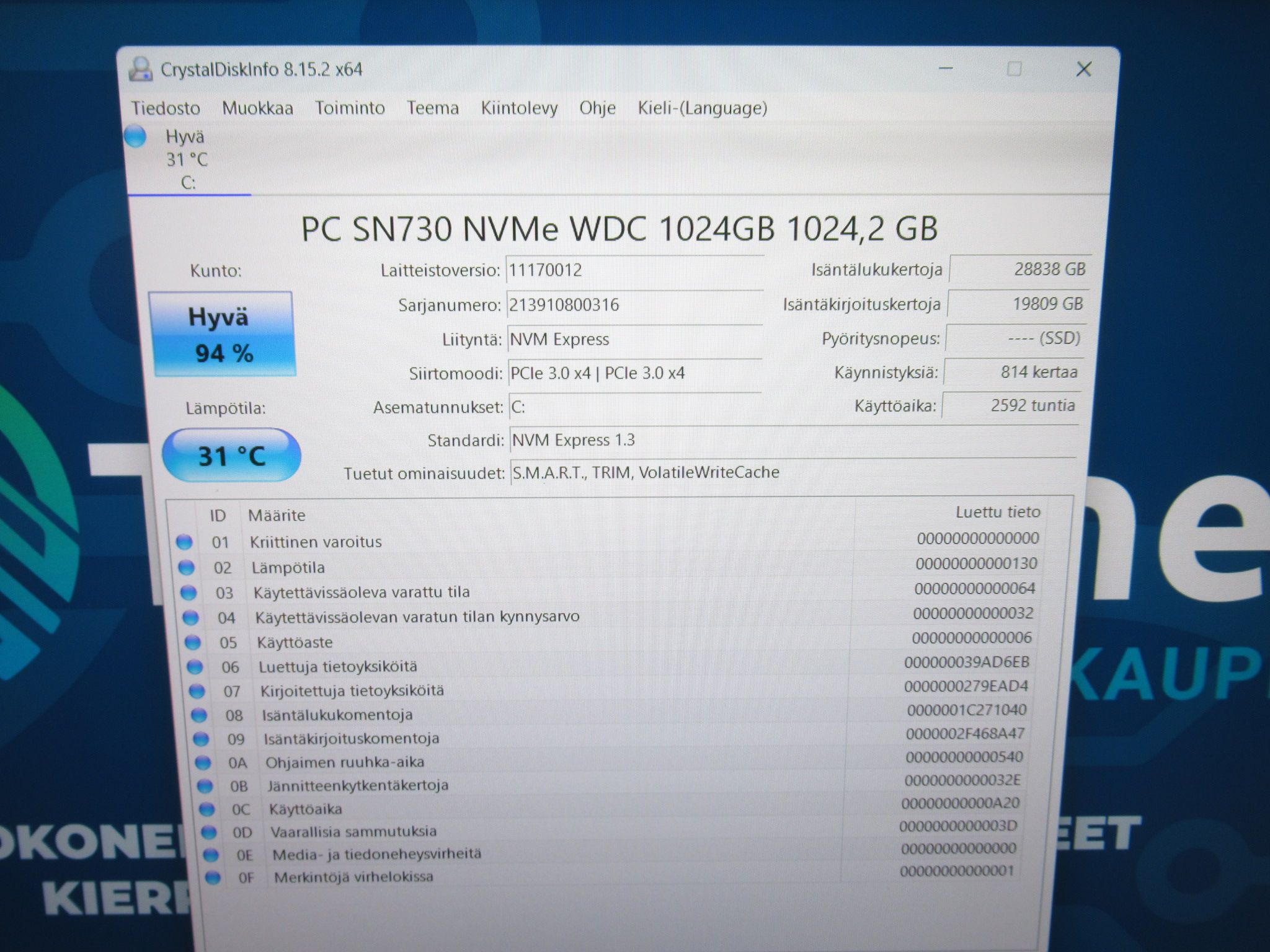The image size is (1270, 952).
Task: Click the Hyvä 94 % health status button
Action: [x=223, y=334]
